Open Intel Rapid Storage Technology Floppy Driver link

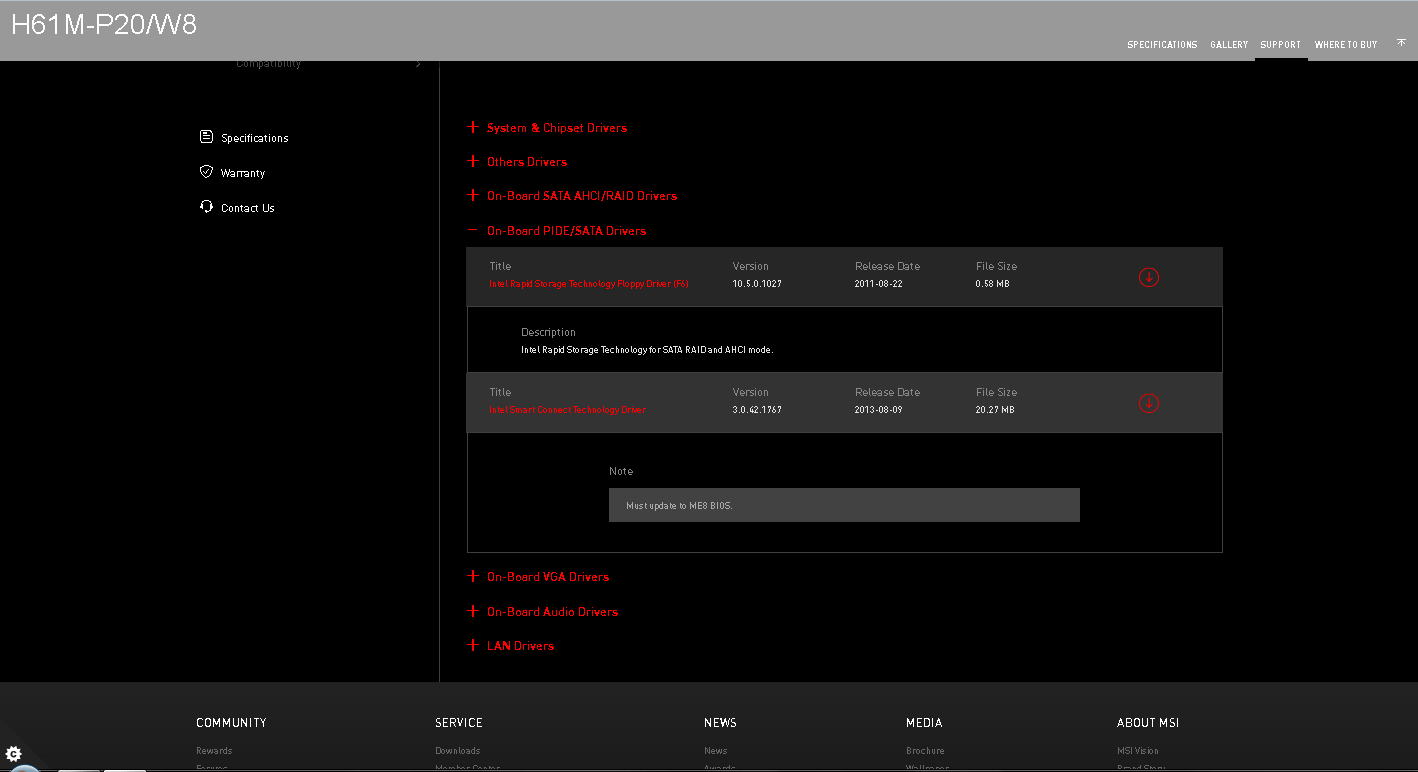(589, 284)
